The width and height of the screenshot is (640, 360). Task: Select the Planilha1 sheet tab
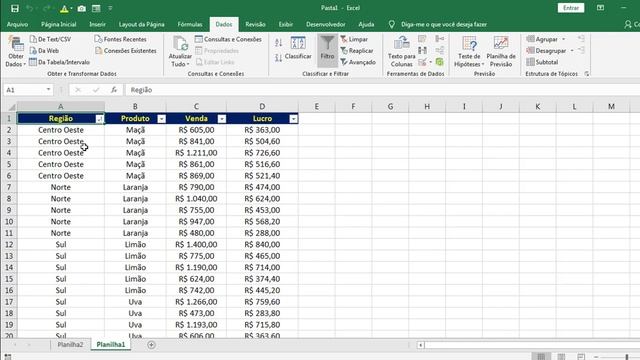[111, 344]
